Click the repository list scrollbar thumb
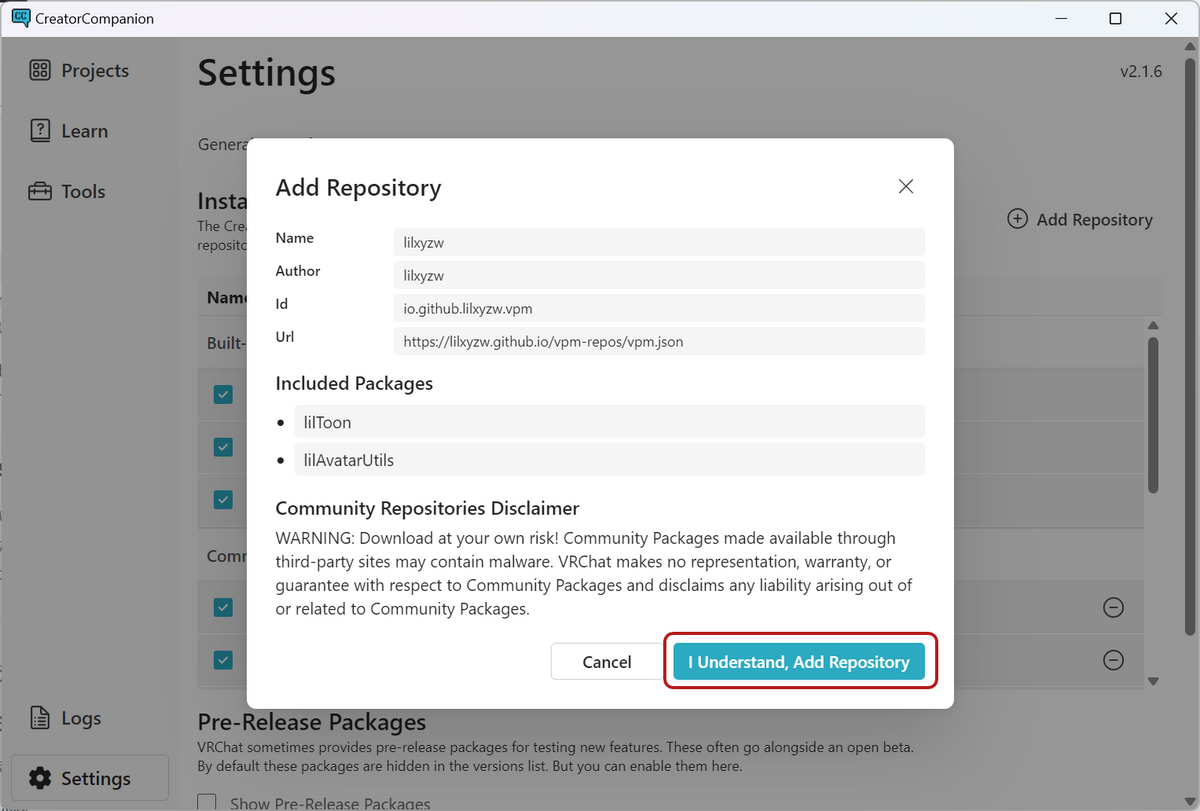This screenshot has width=1200, height=811. click(1153, 414)
